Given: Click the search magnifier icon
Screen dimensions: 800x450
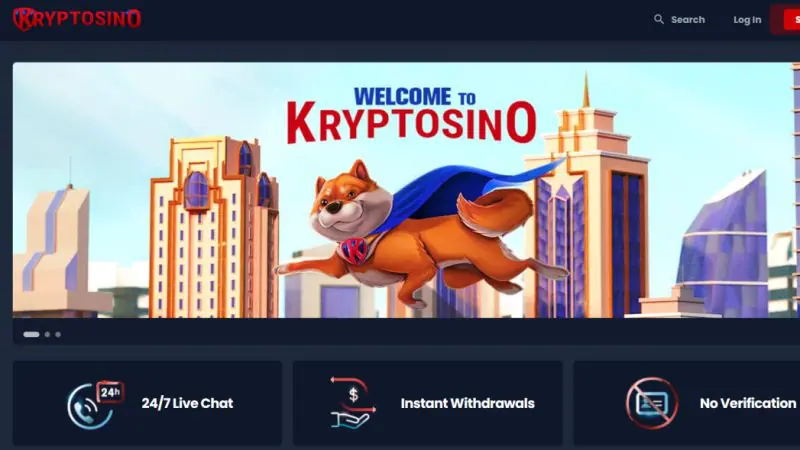Looking at the screenshot, I should [x=659, y=19].
